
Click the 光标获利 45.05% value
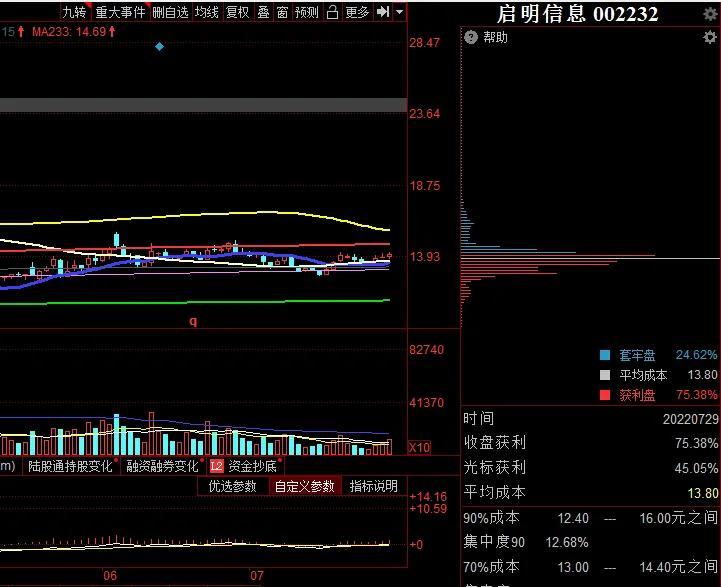(696, 468)
